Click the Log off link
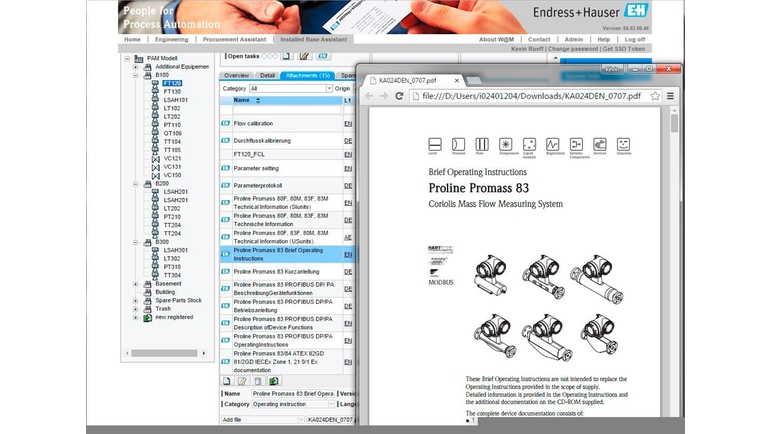The image size is (771, 434). pyautogui.click(x=635, y=39)
